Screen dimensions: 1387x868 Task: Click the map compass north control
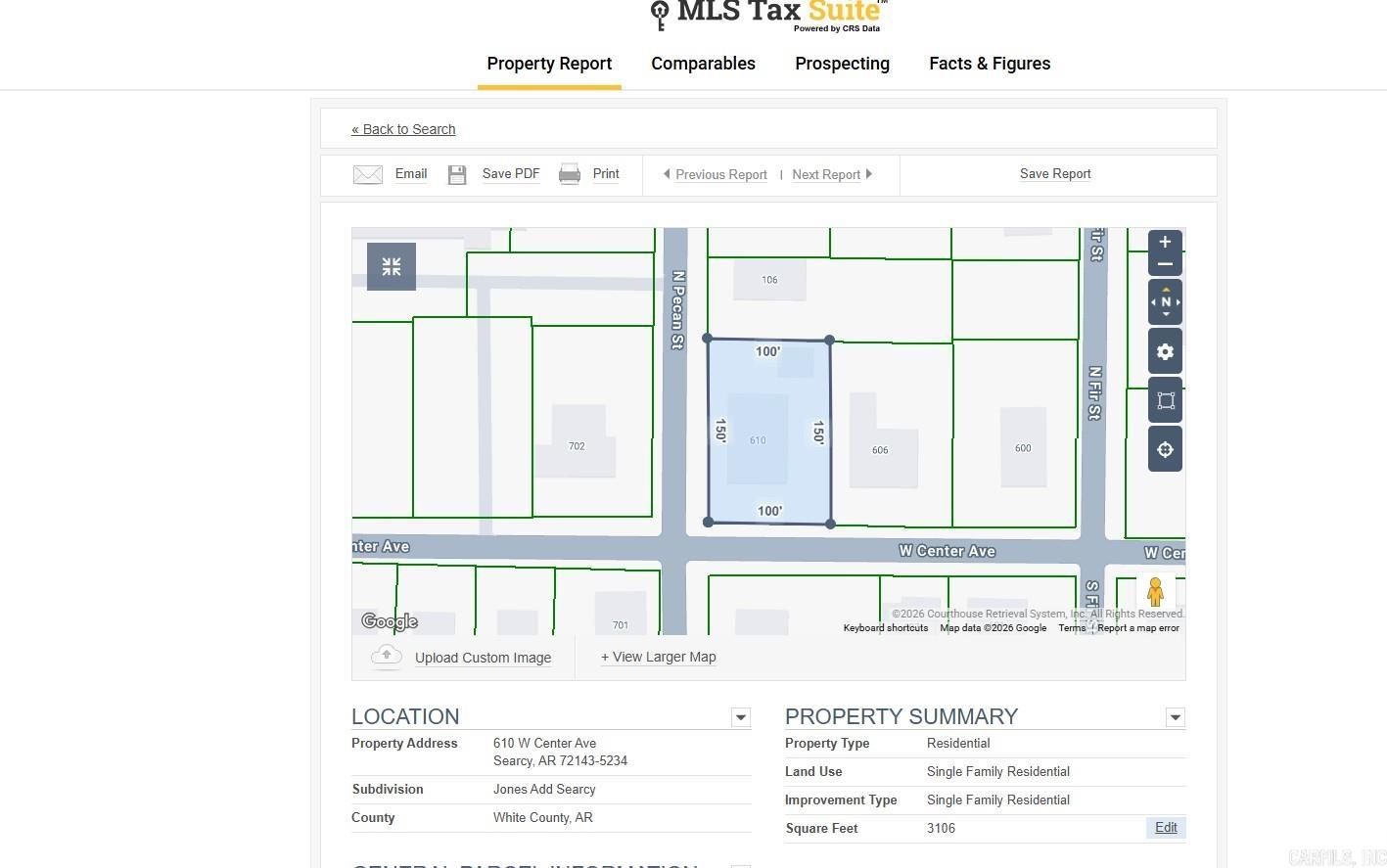tap(1165, 302)
